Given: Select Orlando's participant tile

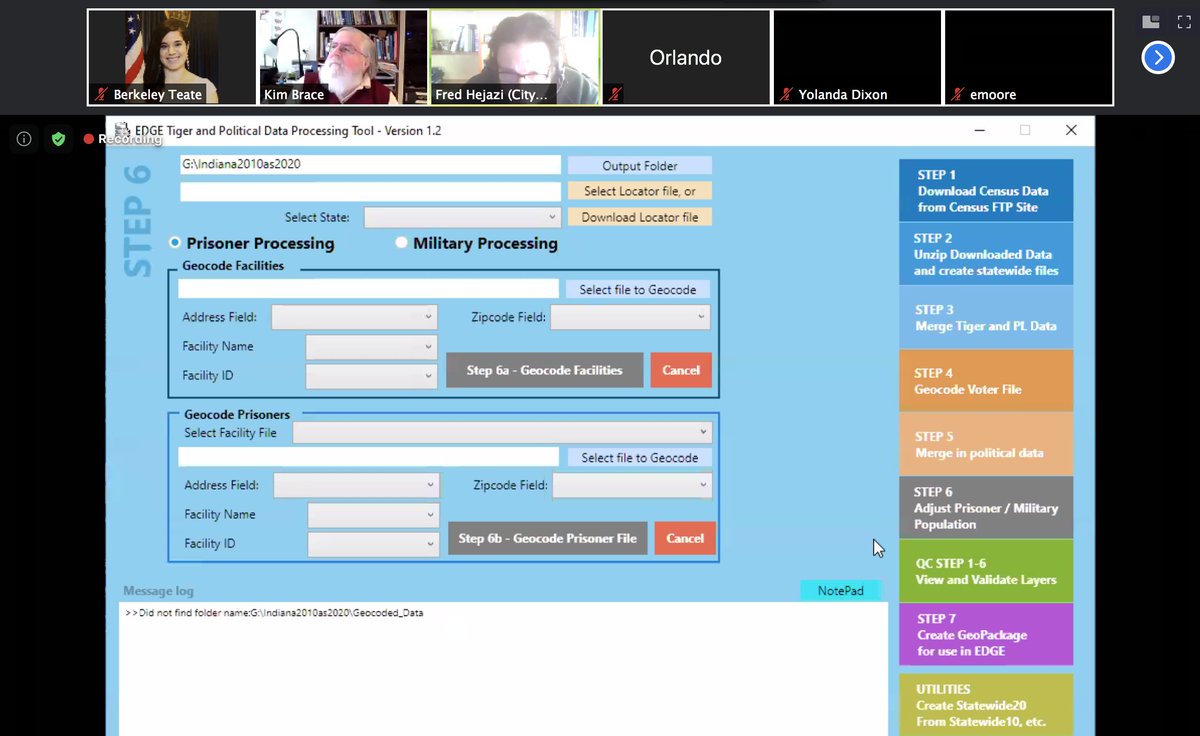Looking at the screenshot, I should coord(686,57).
